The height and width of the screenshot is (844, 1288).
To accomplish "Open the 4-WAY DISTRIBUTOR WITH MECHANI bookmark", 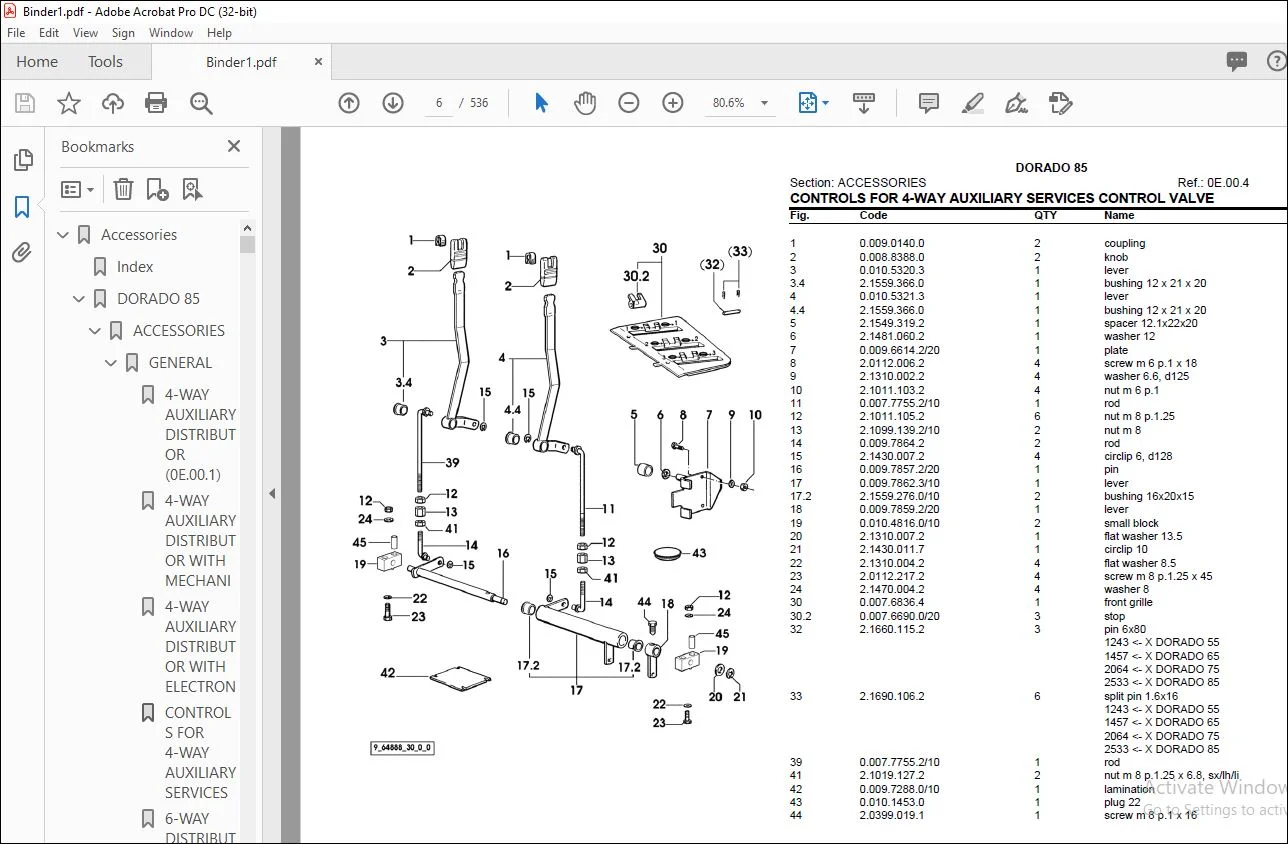I will [201, 541].
